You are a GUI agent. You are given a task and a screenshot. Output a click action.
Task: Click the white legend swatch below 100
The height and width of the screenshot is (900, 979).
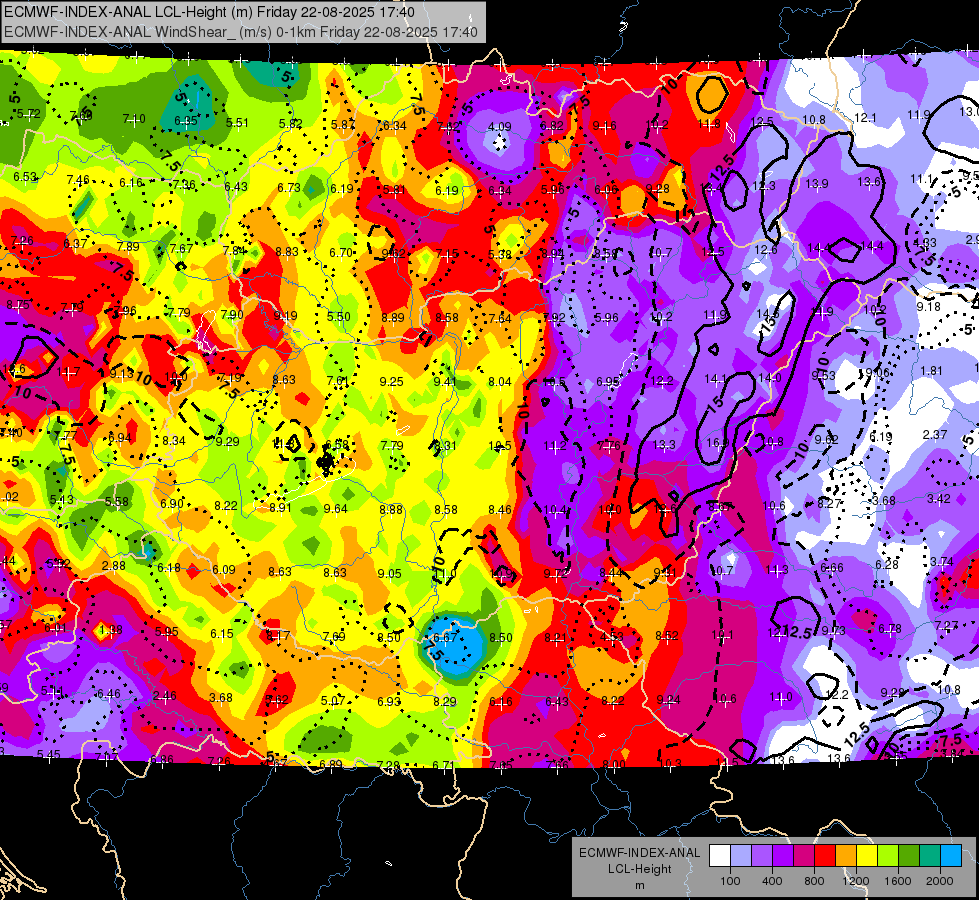(720, 856)
